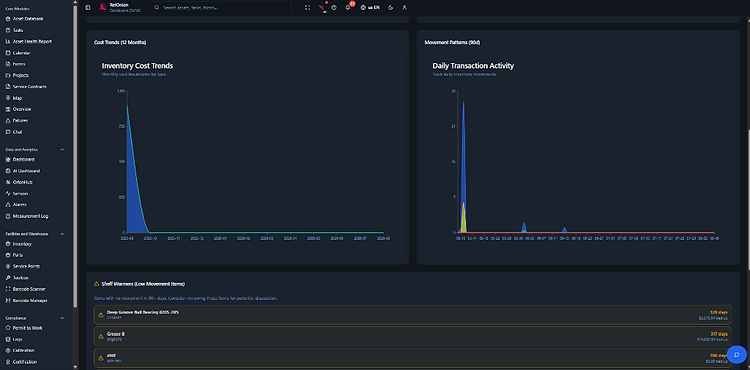
Task: Click the RelOnion logo
Action: coord(102,7)
